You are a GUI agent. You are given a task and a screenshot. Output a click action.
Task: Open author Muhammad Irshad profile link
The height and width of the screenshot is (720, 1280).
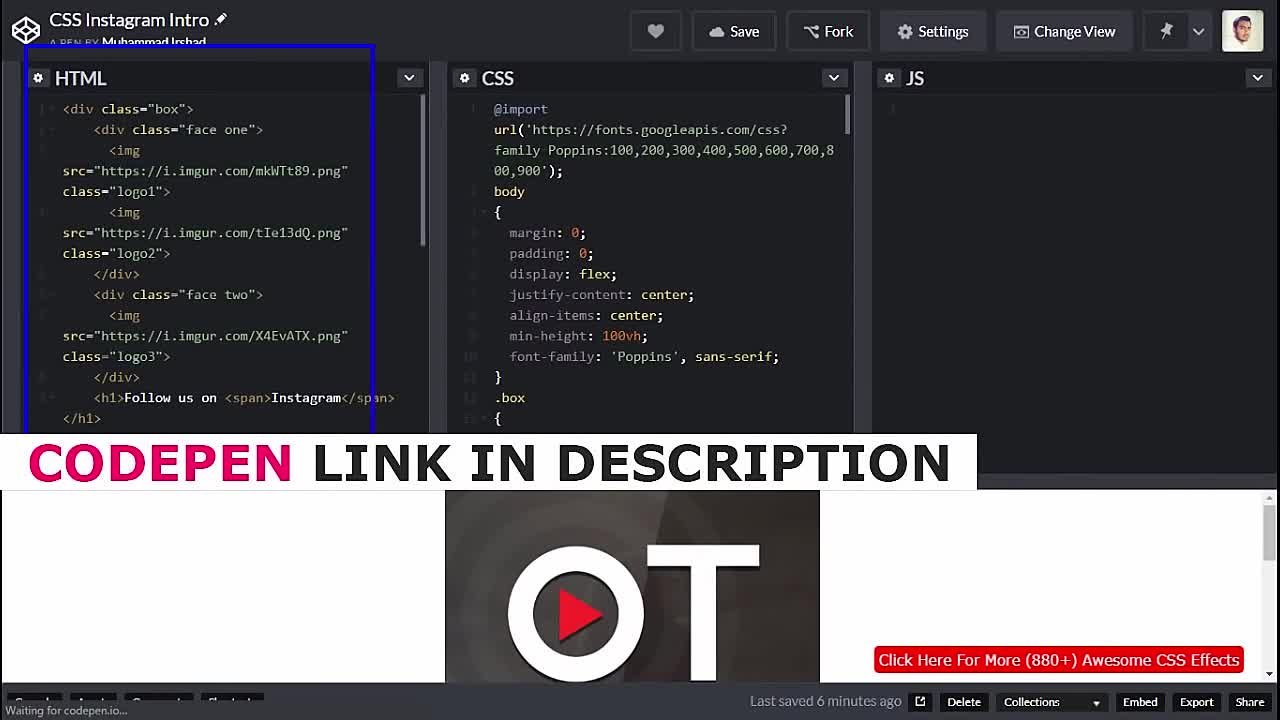pyautogui.click(x=154, y=42)
